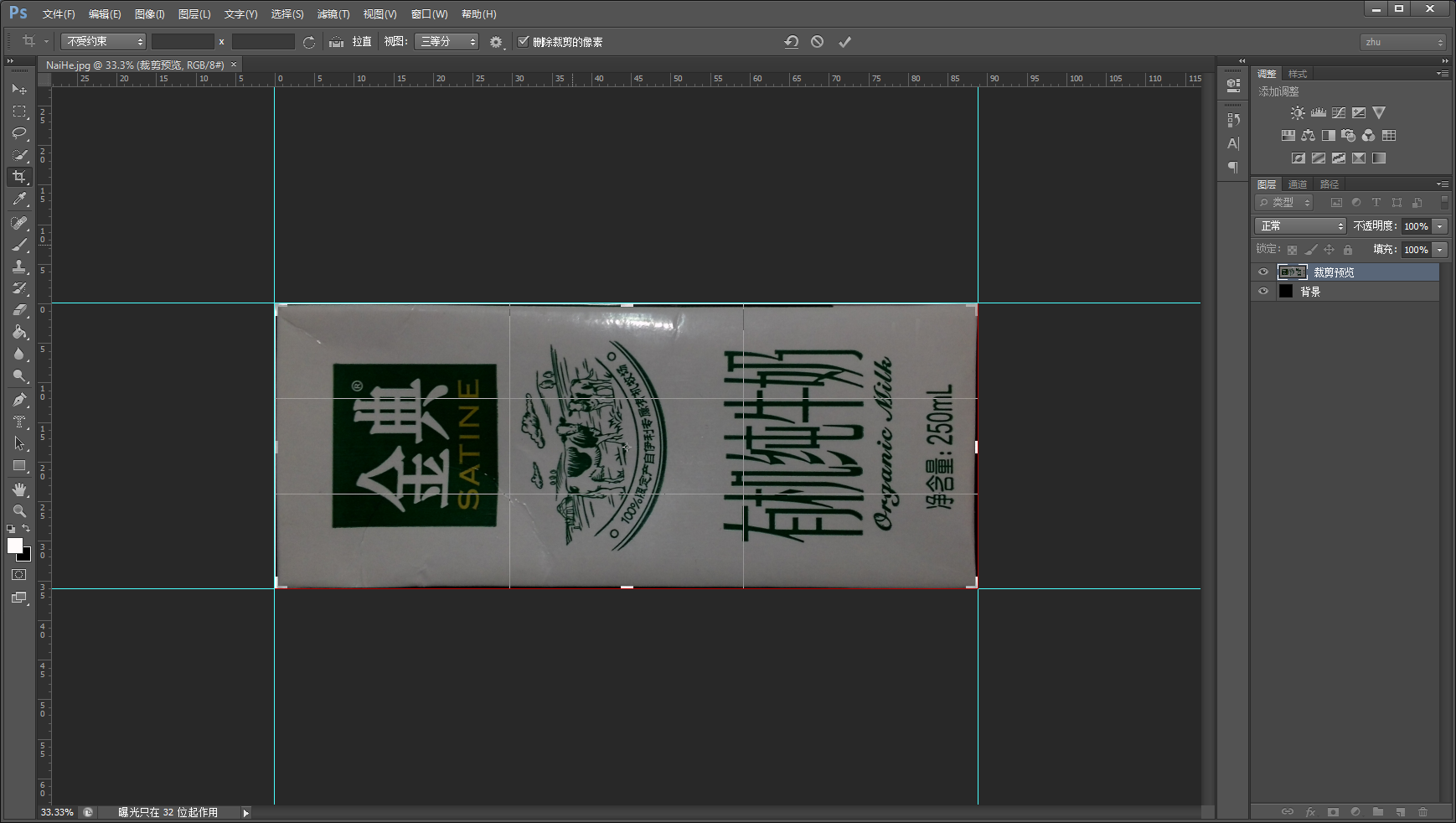Select the Eyedropper tool
Image resolution: width=1456 pixels, height=823 pixels.
pos(19,199)
